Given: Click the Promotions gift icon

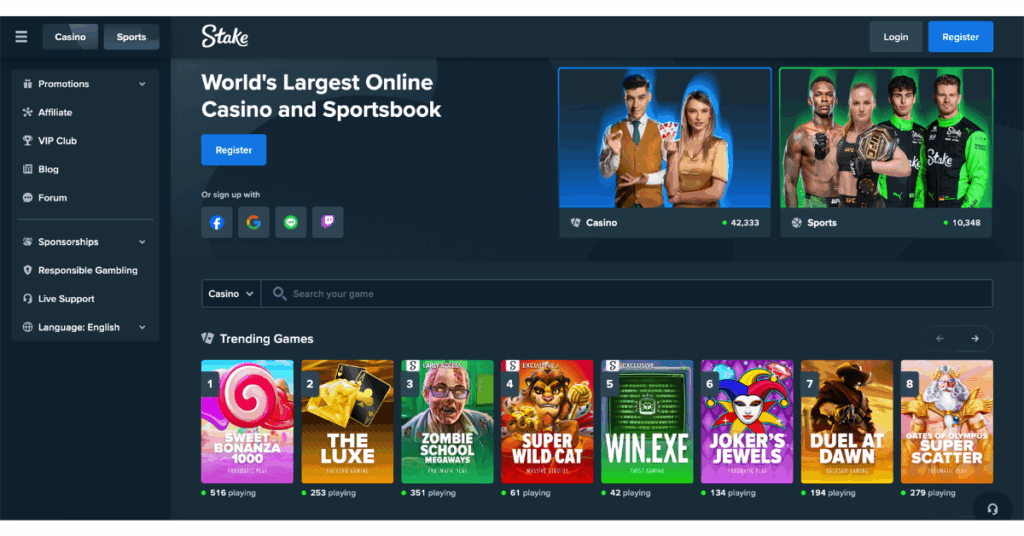Looking at the screenshot, I should click(27, 84).
